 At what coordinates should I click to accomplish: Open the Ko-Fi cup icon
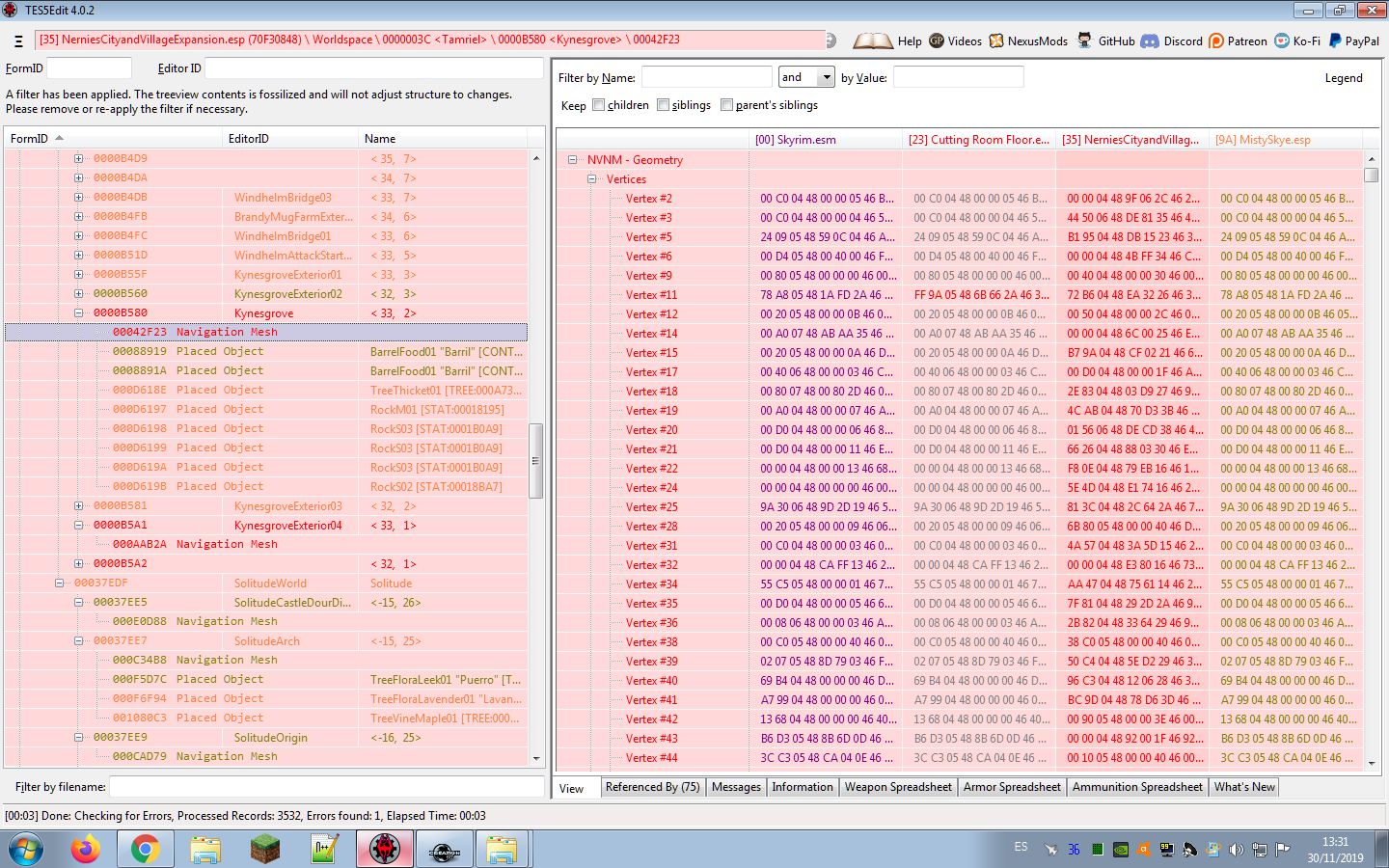click(1282, 41)
